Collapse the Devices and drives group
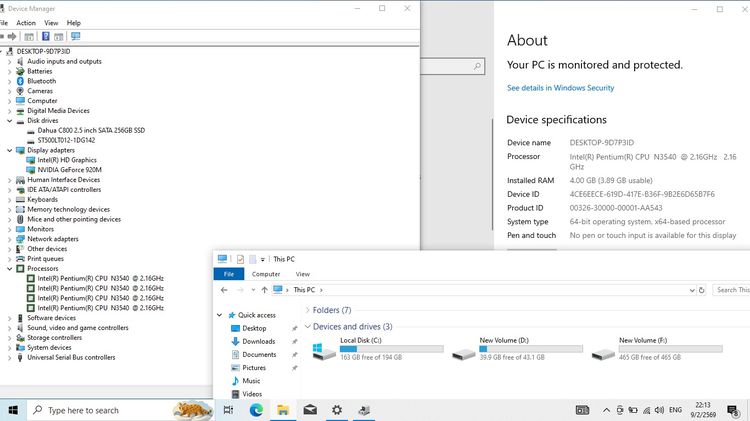The width and height of the screenshot is (750, 421). [308, 326]
